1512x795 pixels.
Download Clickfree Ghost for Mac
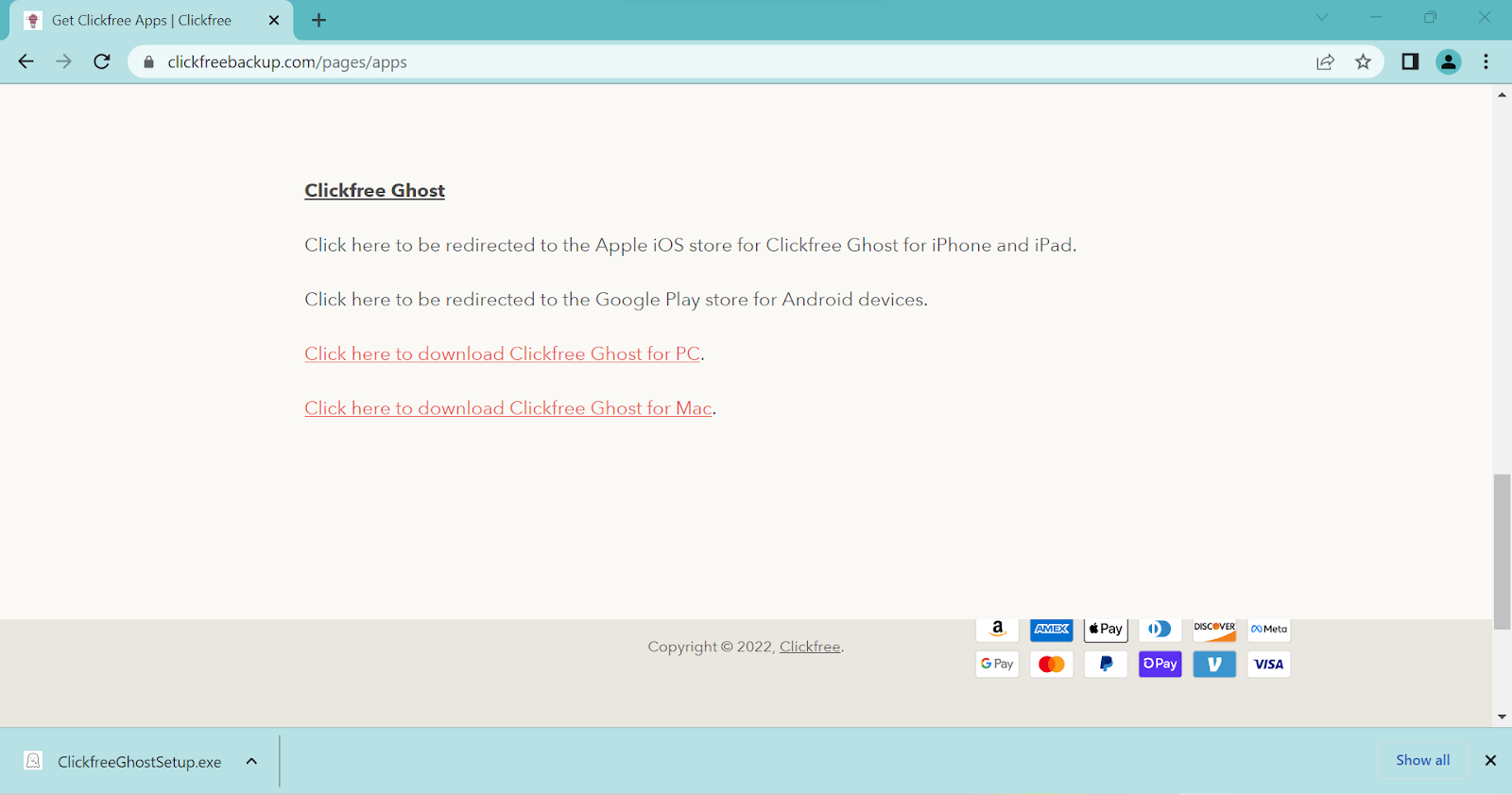(507, 408)
